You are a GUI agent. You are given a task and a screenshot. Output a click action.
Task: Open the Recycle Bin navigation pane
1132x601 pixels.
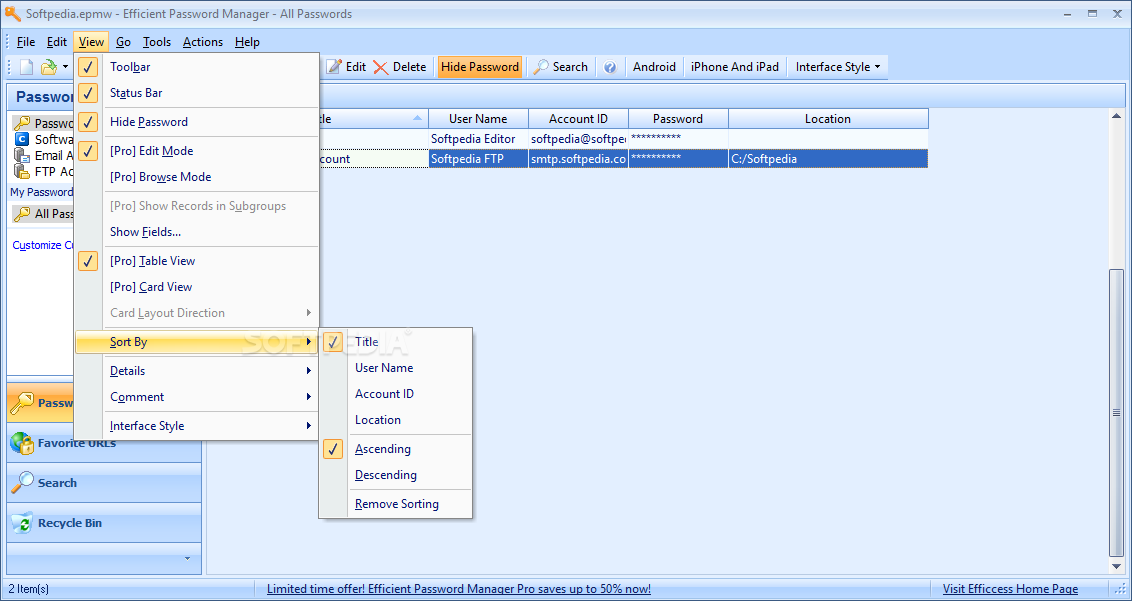pyautogui.click(x=105, y=523)
